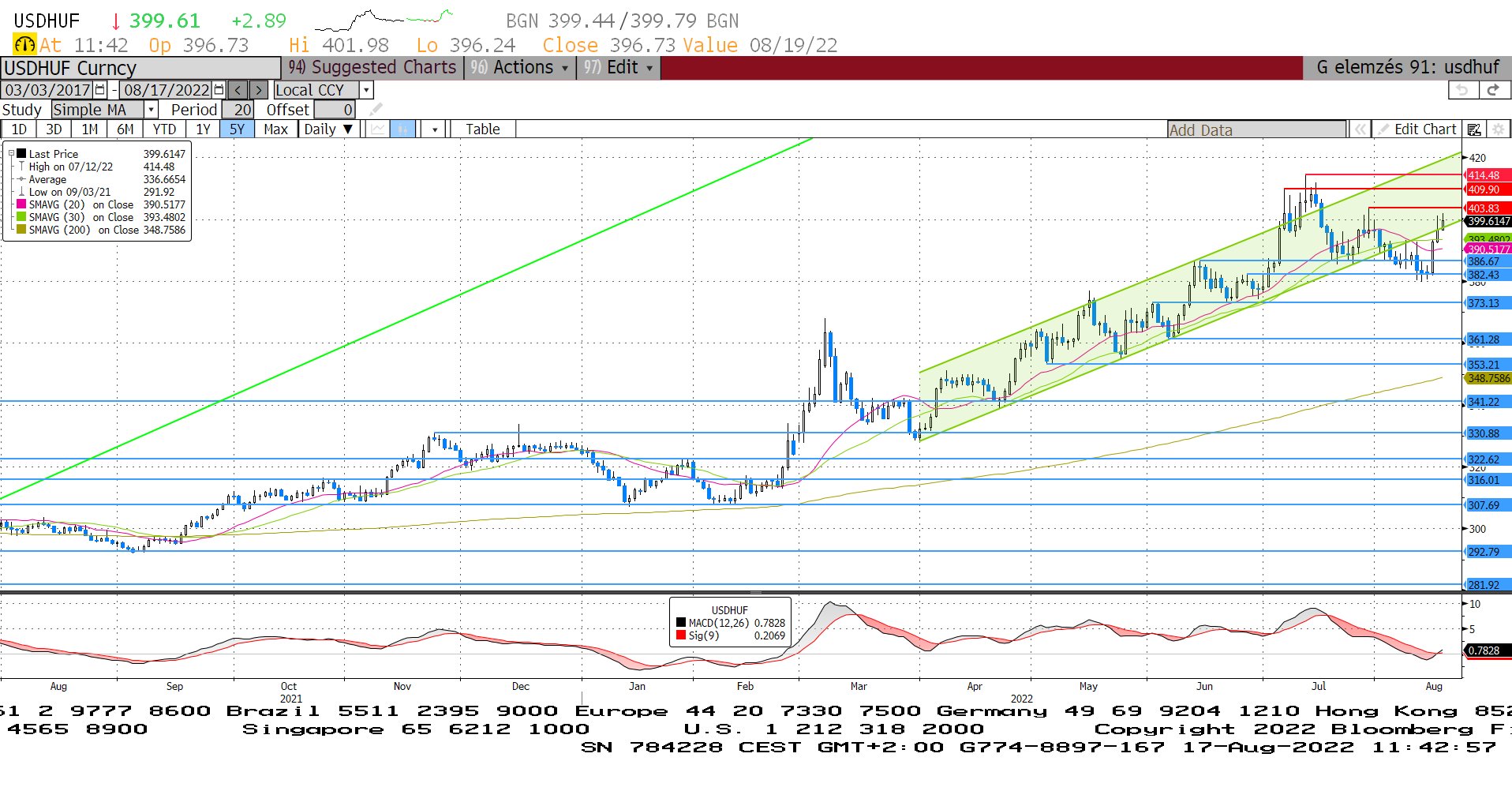Switch to line chart style
The image size is (1512, 791).
tap(379, 129)
